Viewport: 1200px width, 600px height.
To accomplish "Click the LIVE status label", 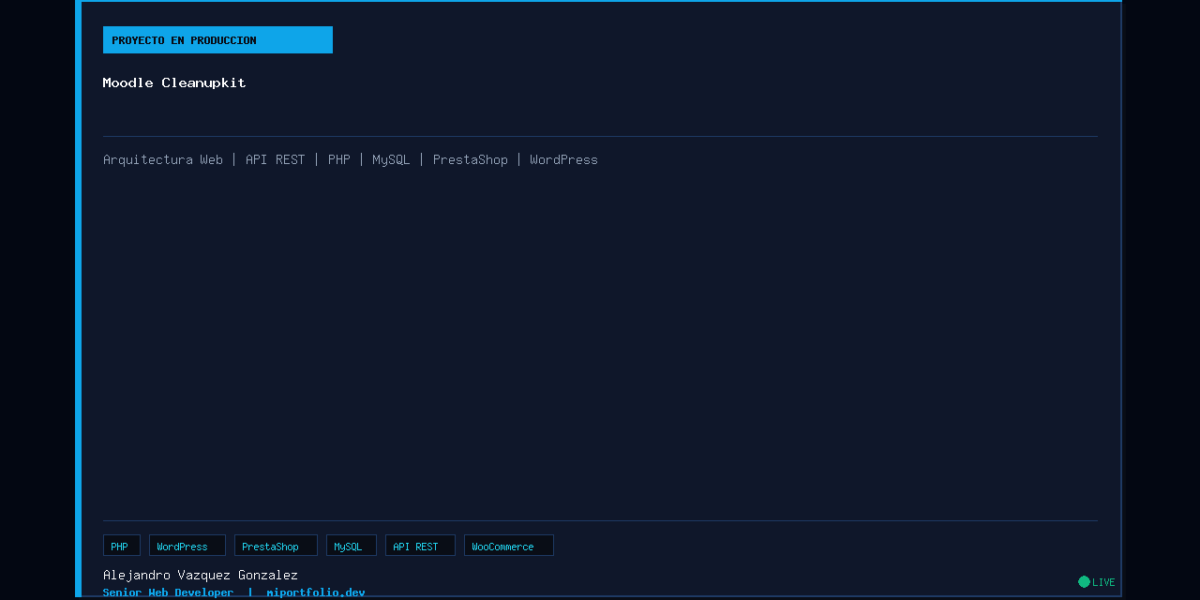I will pyautogui.click(x=1103, y=582).
